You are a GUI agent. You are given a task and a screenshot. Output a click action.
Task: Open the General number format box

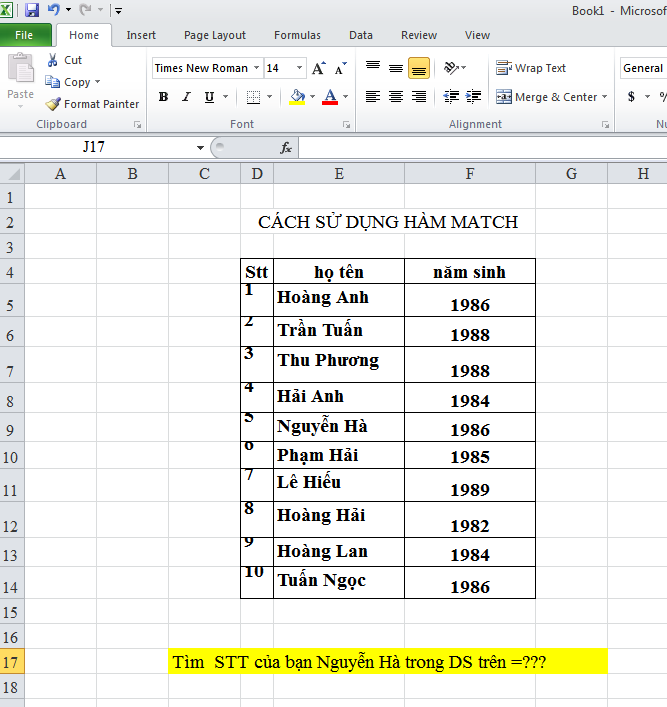pos(644,68)
